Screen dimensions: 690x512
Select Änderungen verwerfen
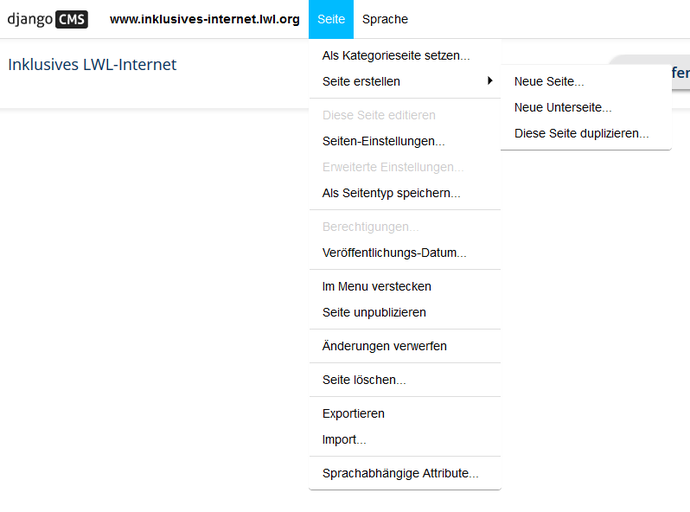[405, 346]
